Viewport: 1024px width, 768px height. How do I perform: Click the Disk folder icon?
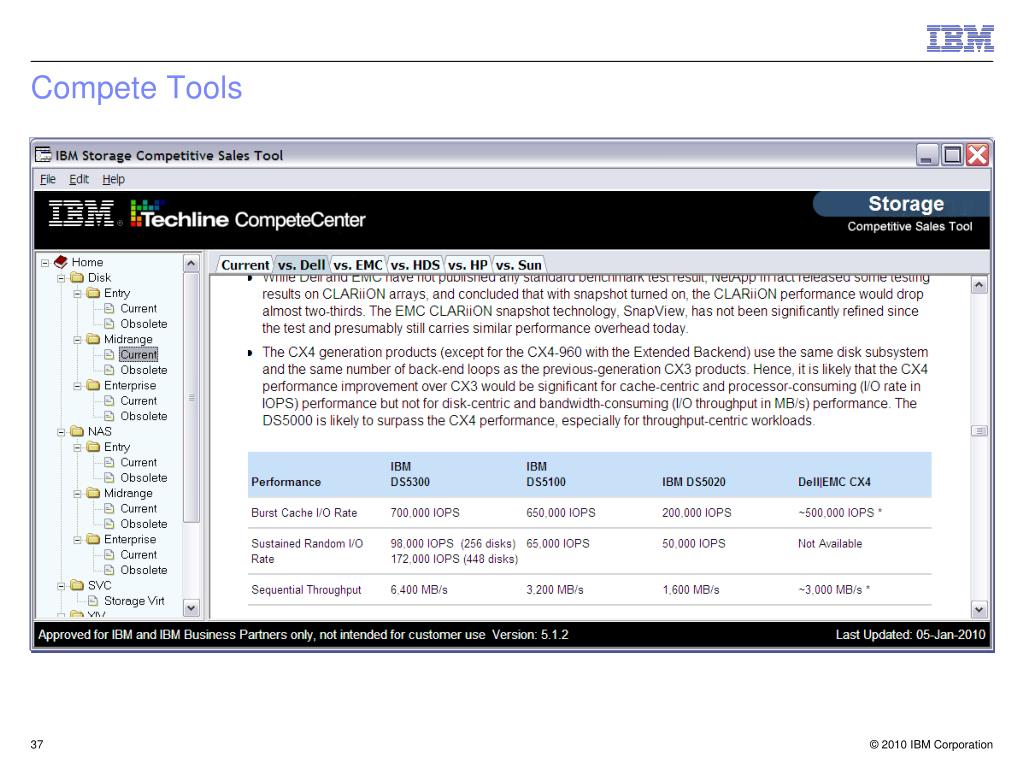[x=77, y=278]
